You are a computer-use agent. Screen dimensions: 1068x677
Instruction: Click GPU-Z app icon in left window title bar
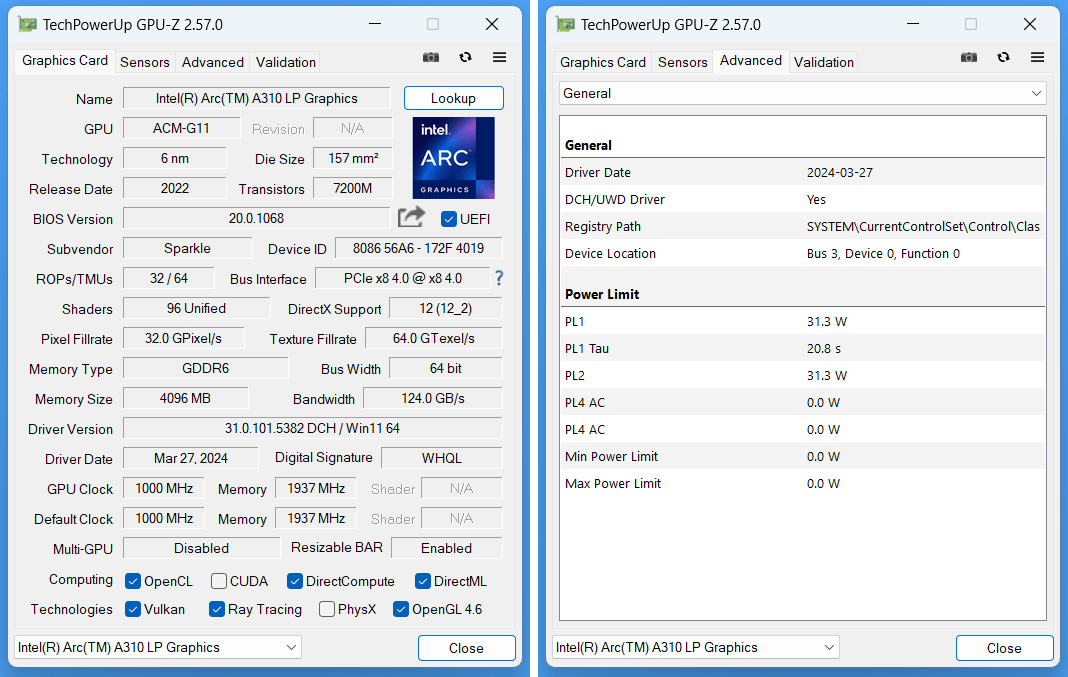point(27,25)
